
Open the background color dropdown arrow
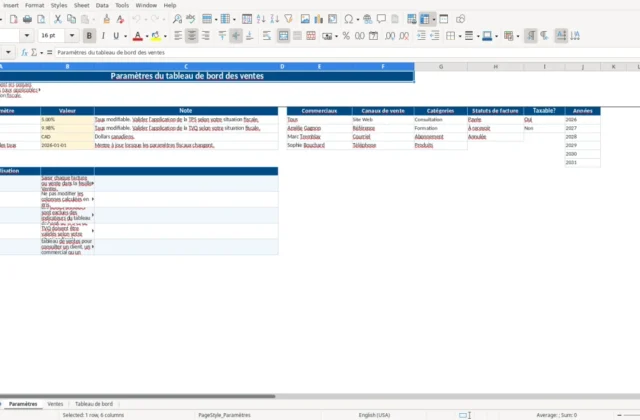click(165, 36)
